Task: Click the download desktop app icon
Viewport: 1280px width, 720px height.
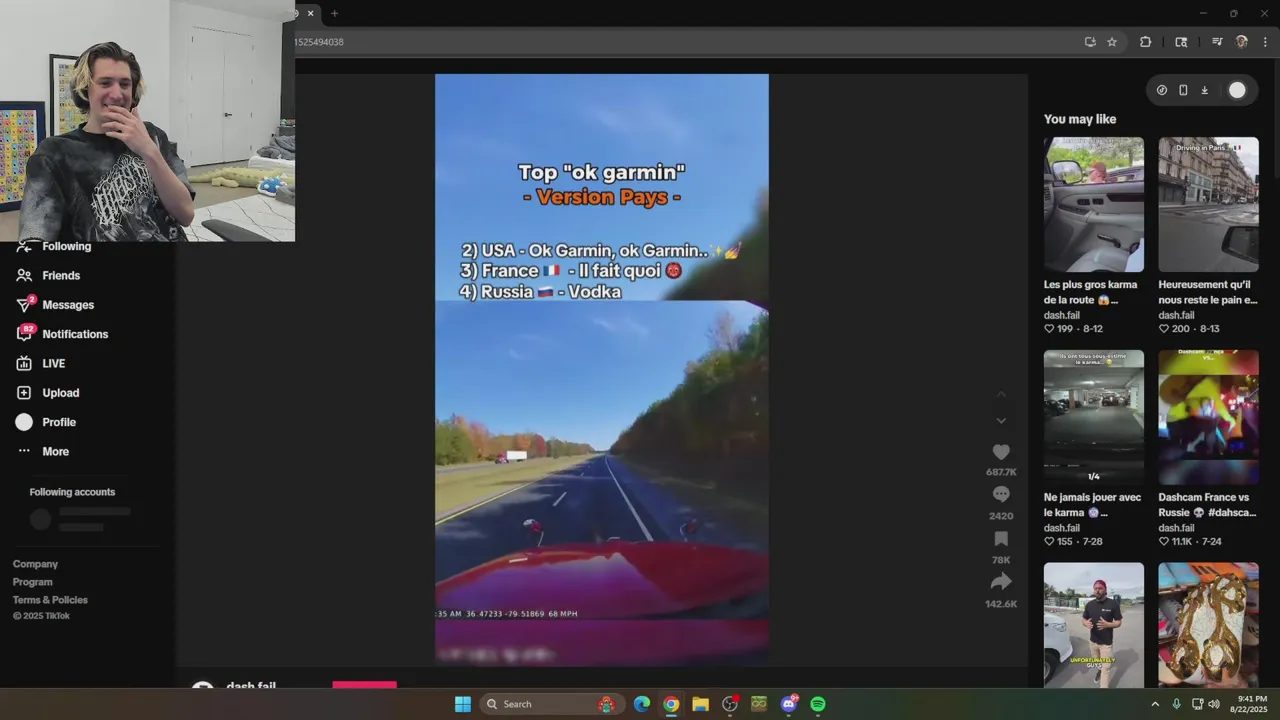Action: pos(1204,90)
